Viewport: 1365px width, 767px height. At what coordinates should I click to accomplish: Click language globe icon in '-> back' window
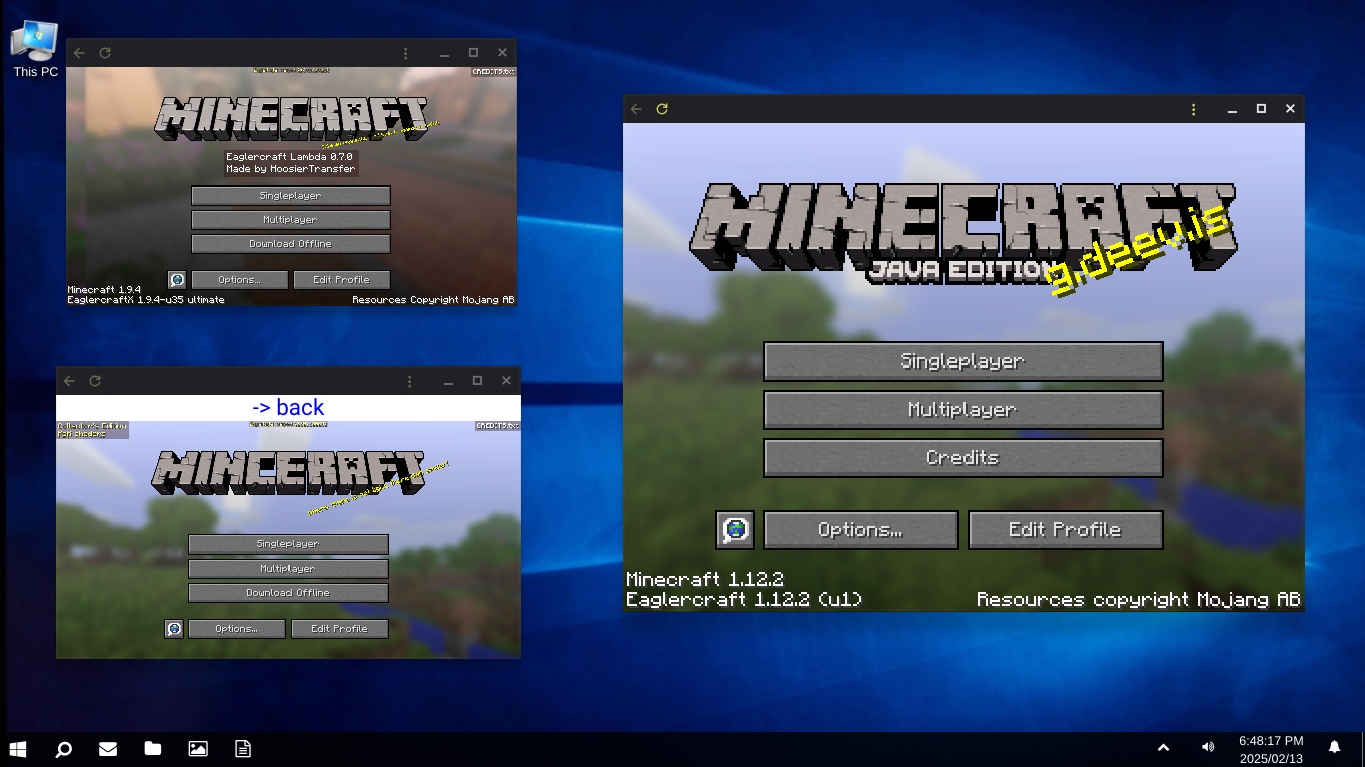174,629
